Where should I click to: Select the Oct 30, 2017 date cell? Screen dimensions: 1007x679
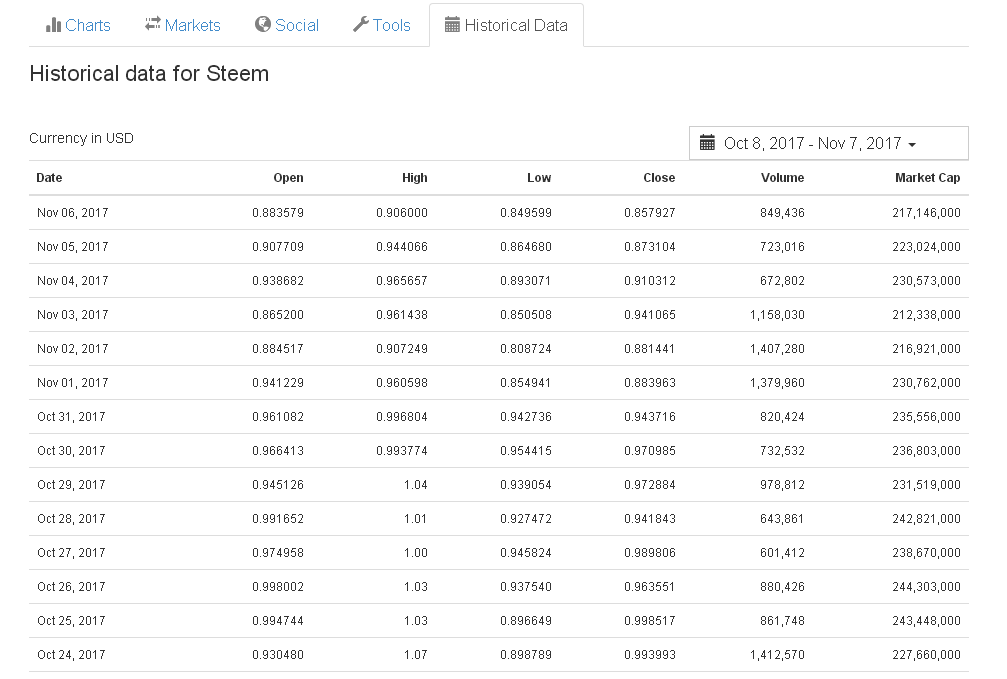[x=71, y=451]
